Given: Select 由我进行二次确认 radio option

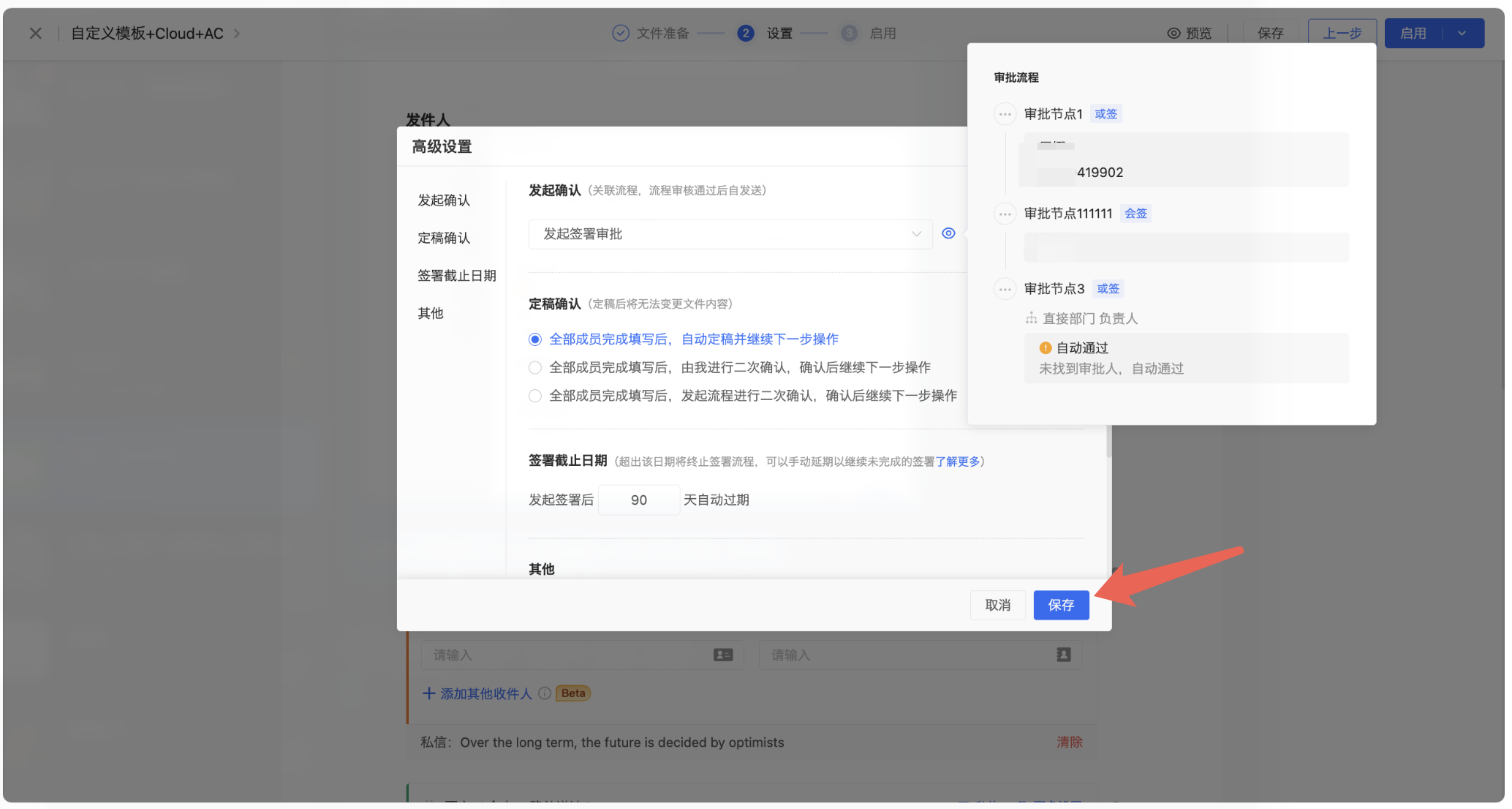Looking at the screenshot, I should tap(535, 367).
